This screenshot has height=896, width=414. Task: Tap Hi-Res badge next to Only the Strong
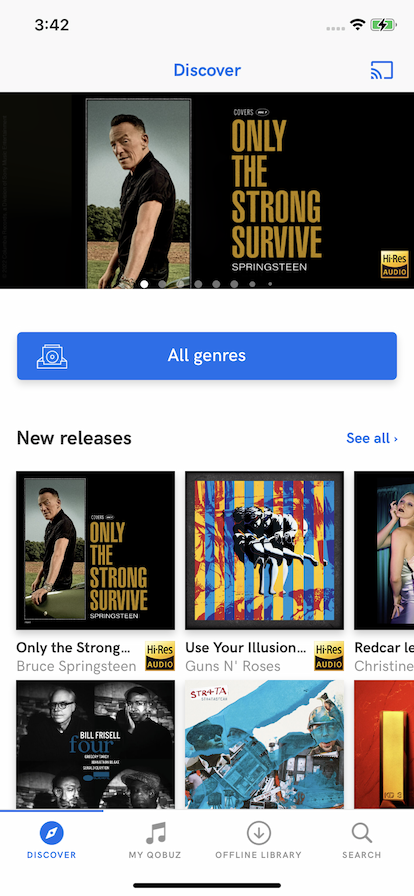160,656
